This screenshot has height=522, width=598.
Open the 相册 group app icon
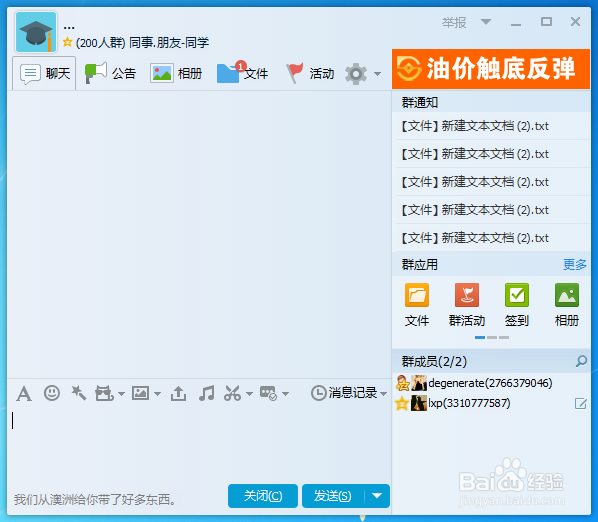(567, 295)
